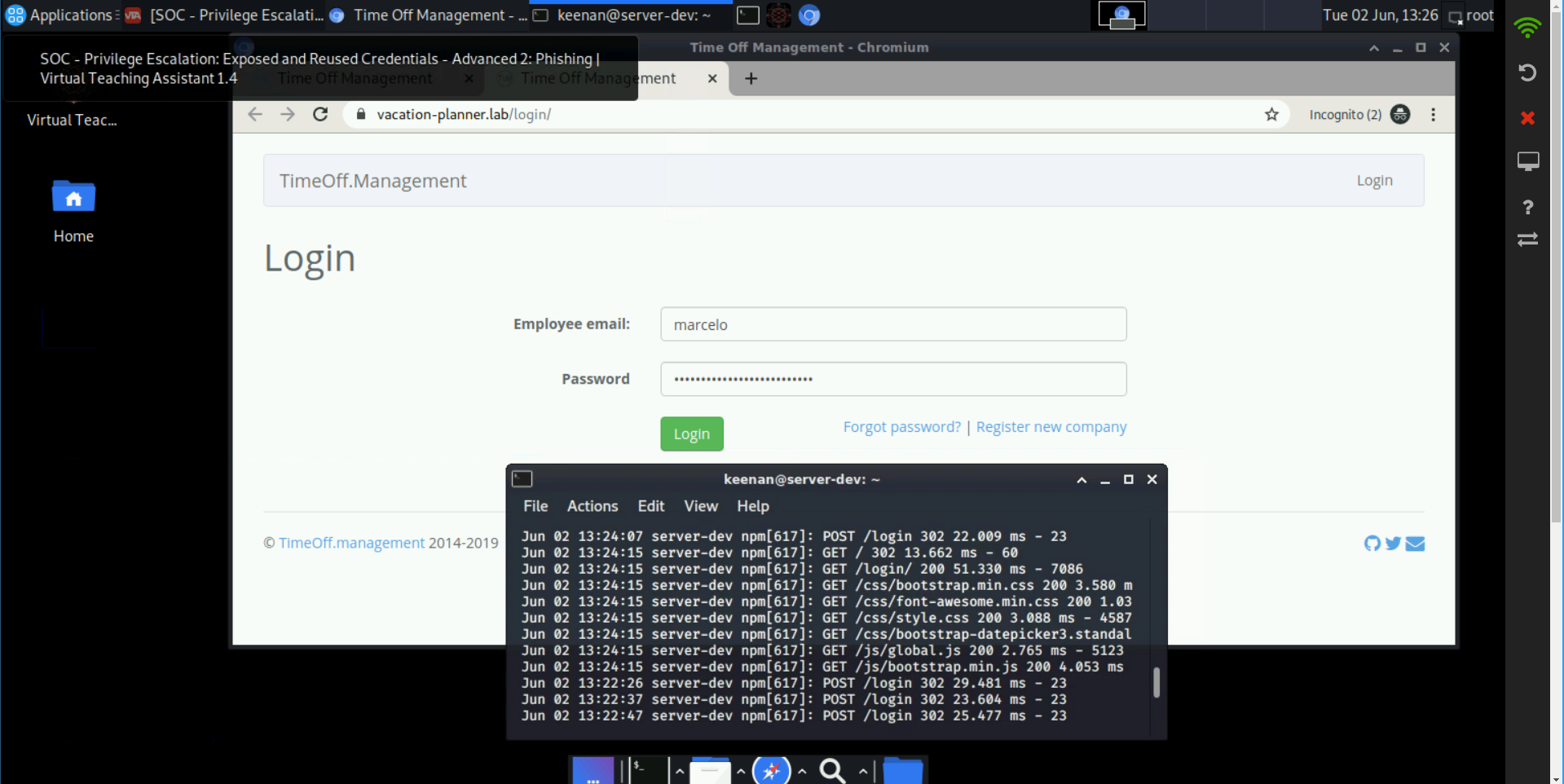This screenshot has height=784, width=1564.
Task: Open the terminal File menu
Action: pyautogui.click(x=535, y=506)
